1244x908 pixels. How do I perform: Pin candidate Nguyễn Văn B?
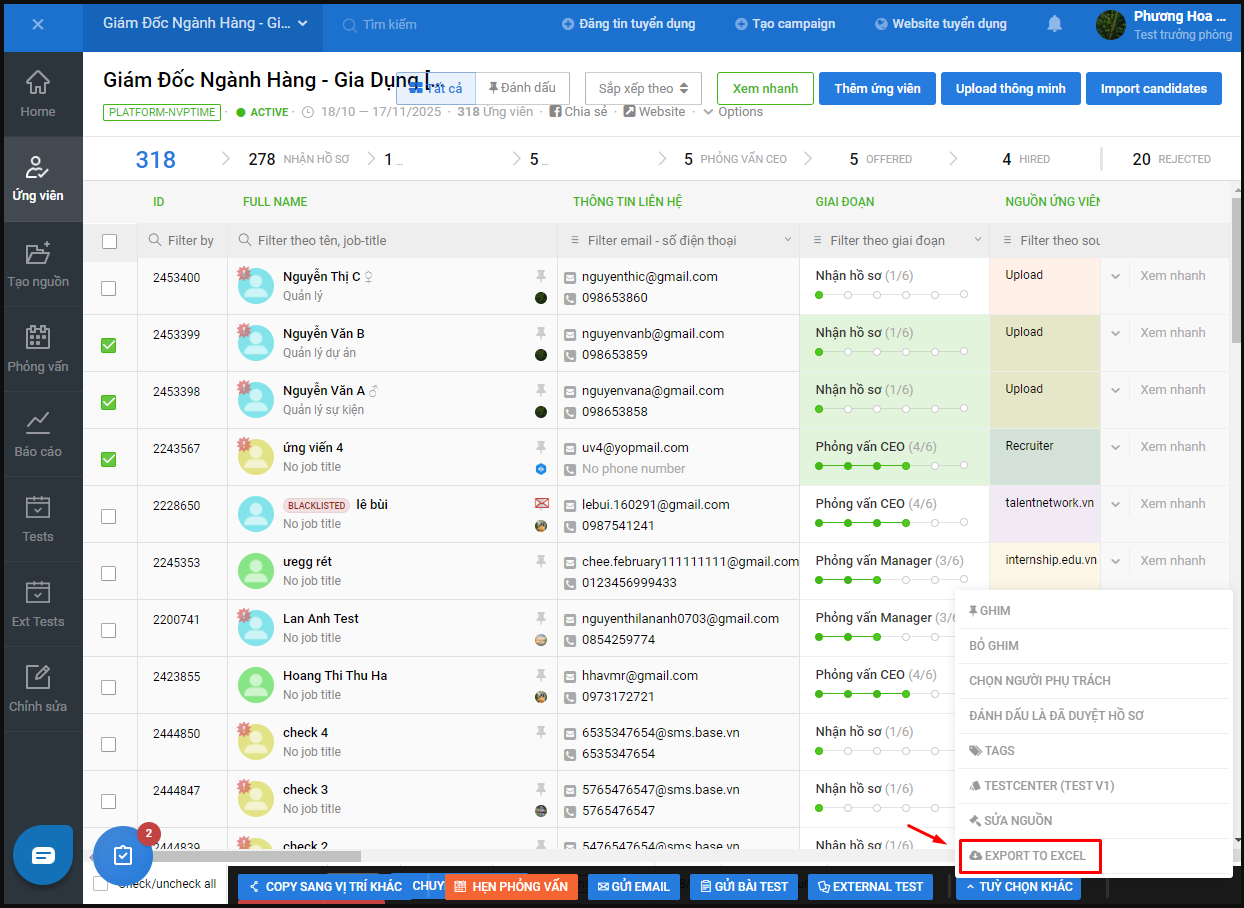coord(541,333)
